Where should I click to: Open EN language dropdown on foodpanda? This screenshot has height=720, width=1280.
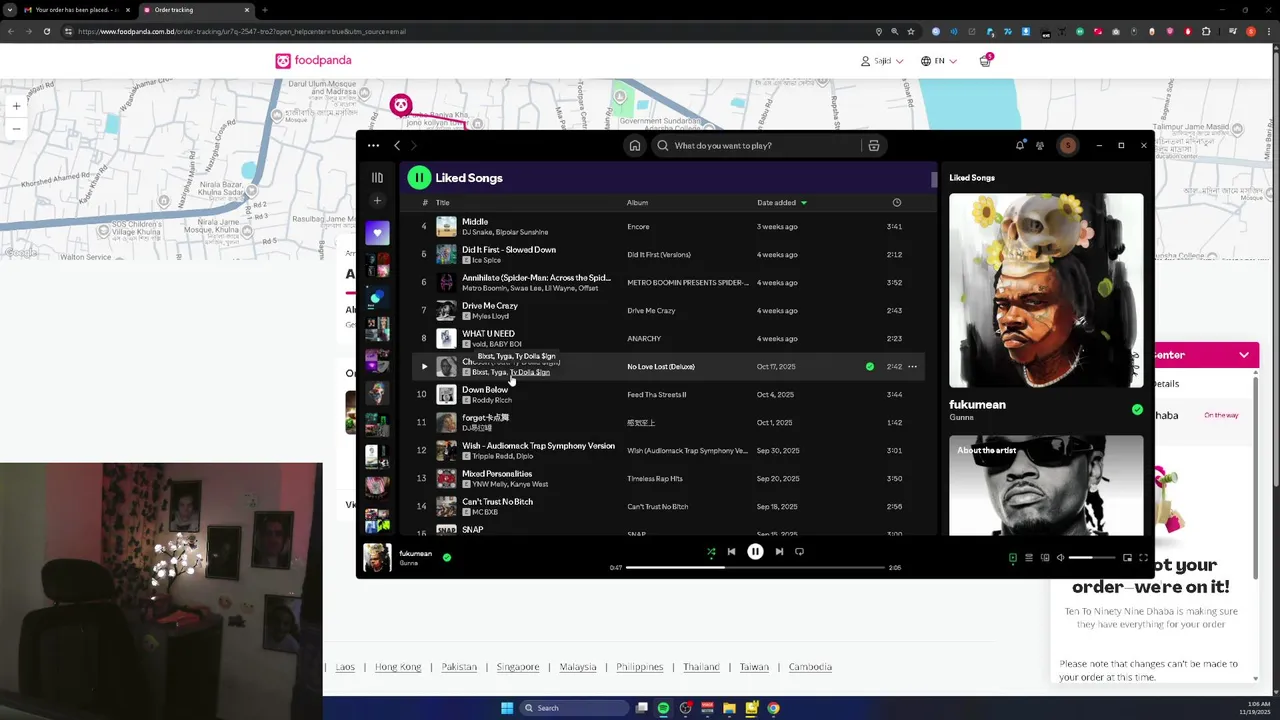939,61
